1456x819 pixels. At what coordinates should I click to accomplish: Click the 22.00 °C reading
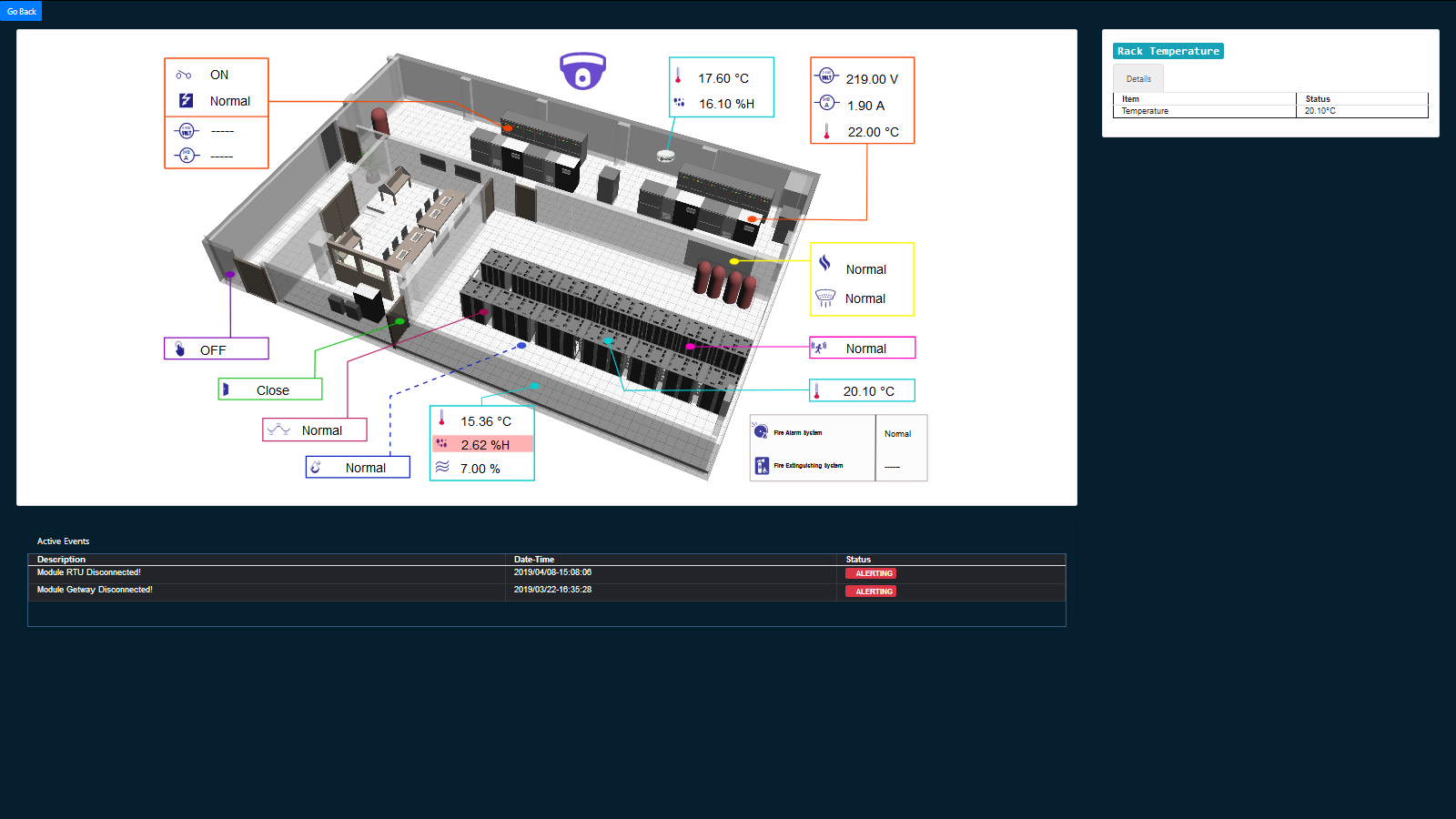click(x=873, y=132)
